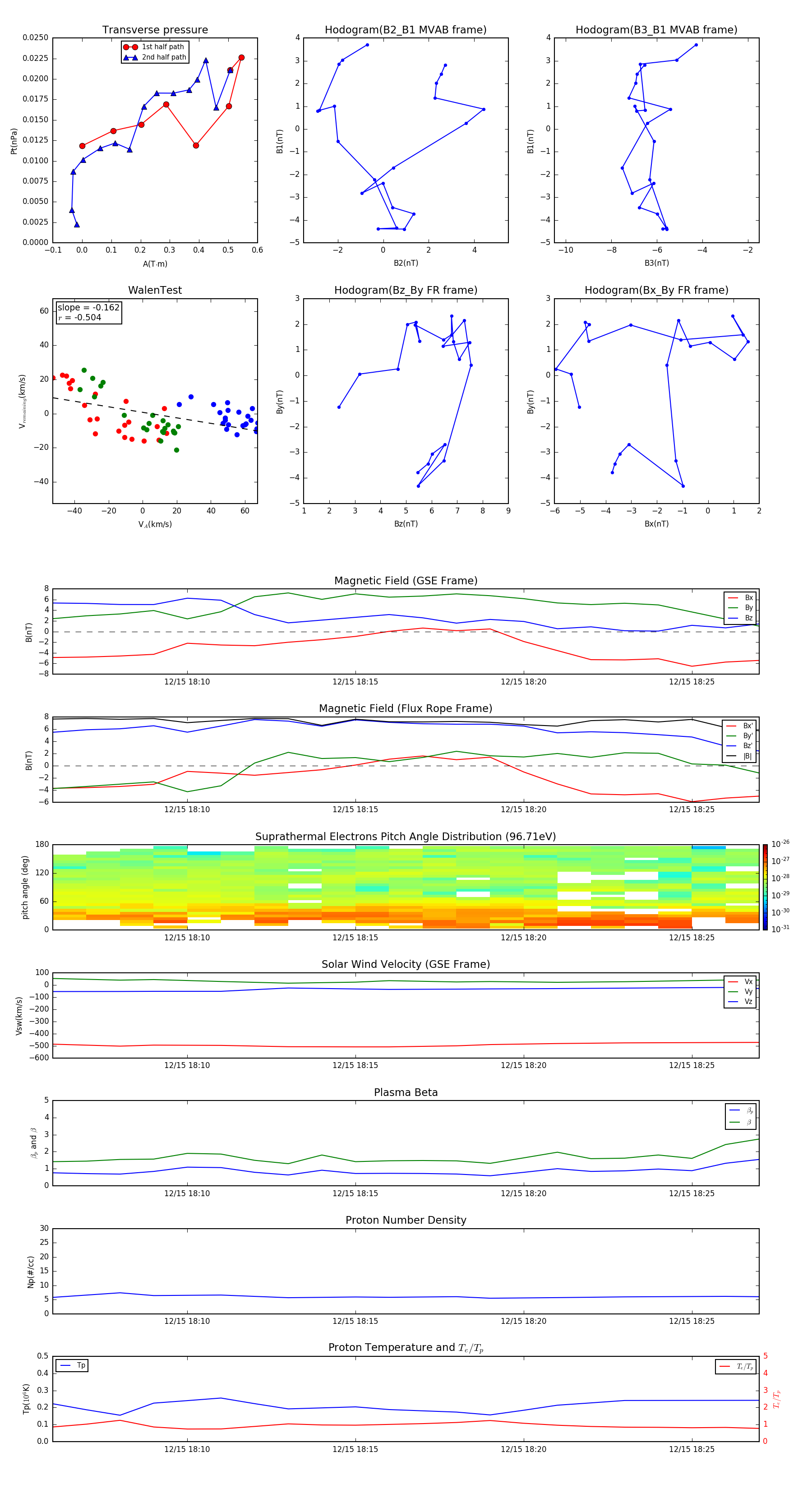Image resolution: width=812 pixels, height=1489 pixels.
Task: Click the beta-p and beta legend box
Action: click(740, 1117)
